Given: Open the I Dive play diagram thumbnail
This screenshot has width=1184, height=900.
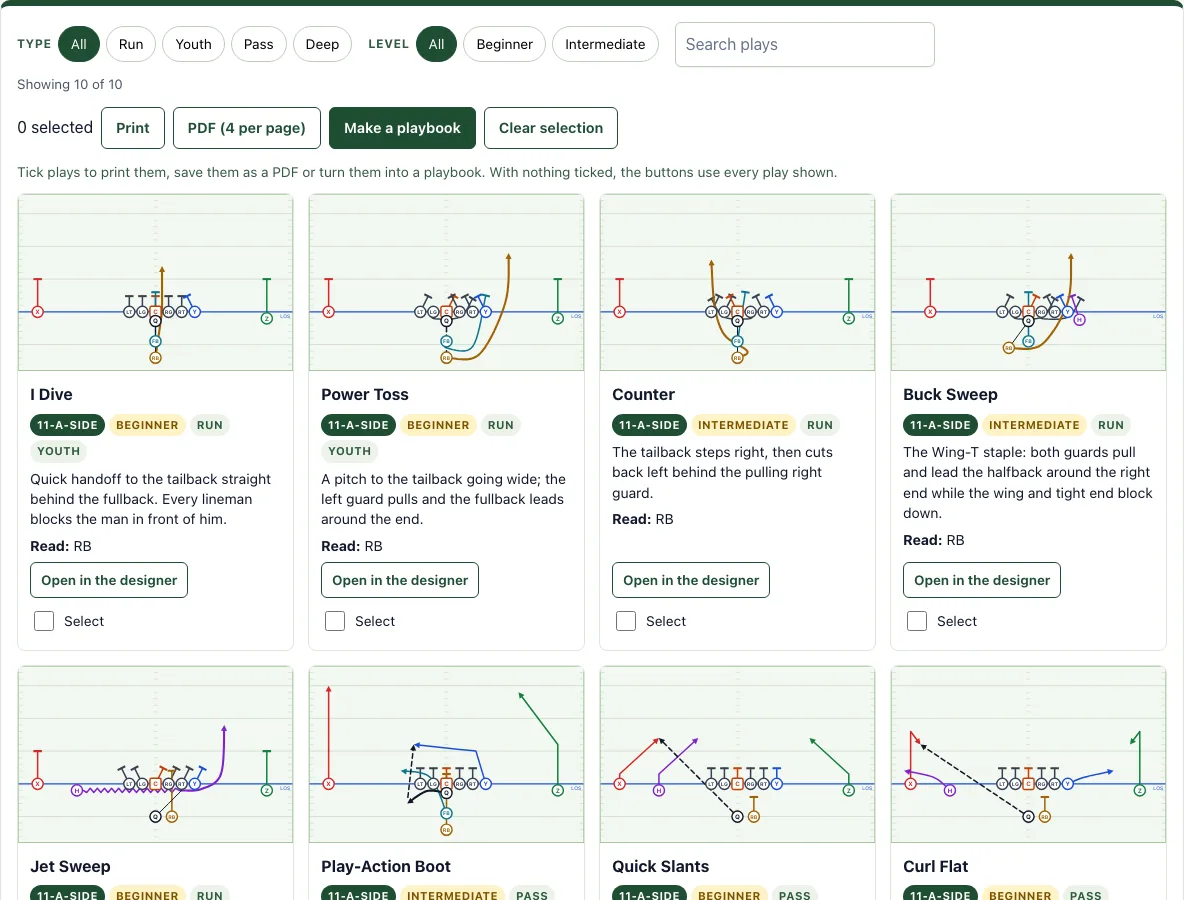Looking at the screenshot, I should (x=156, y=282).
